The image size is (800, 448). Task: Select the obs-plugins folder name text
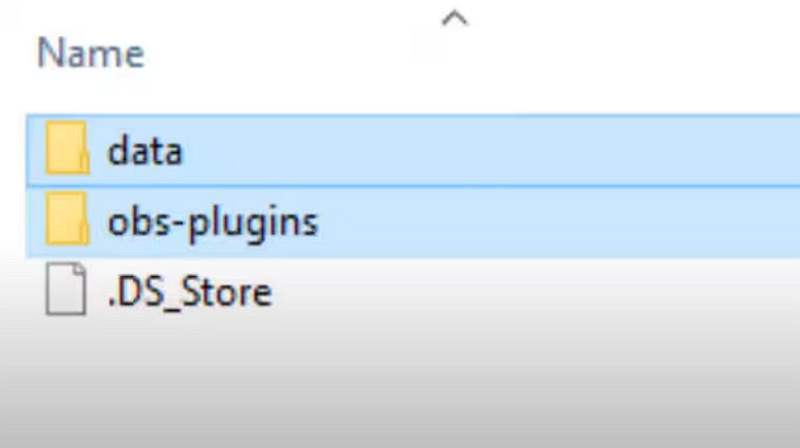[x=213, y=222]
